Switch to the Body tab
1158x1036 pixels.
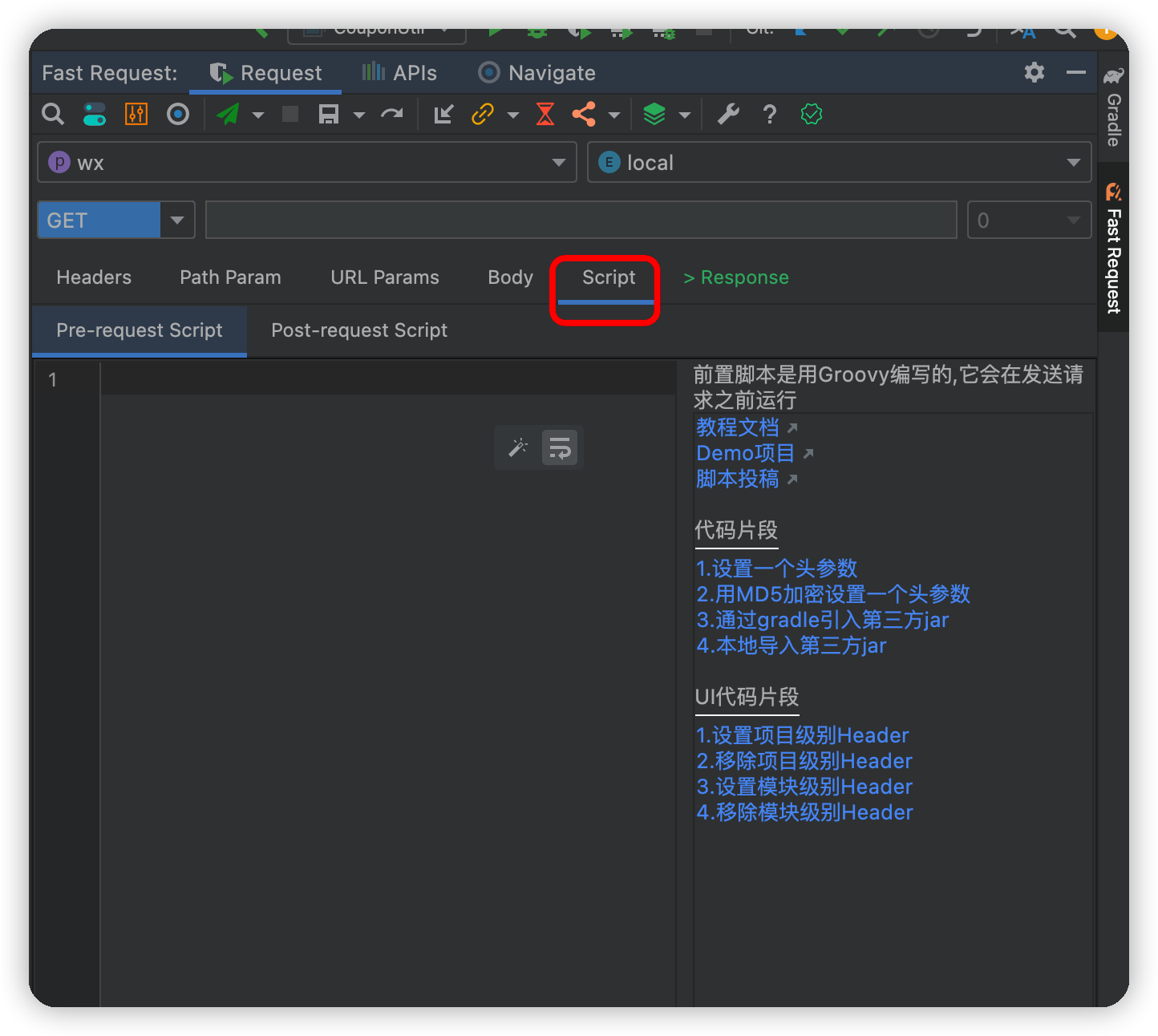point(510,277)
